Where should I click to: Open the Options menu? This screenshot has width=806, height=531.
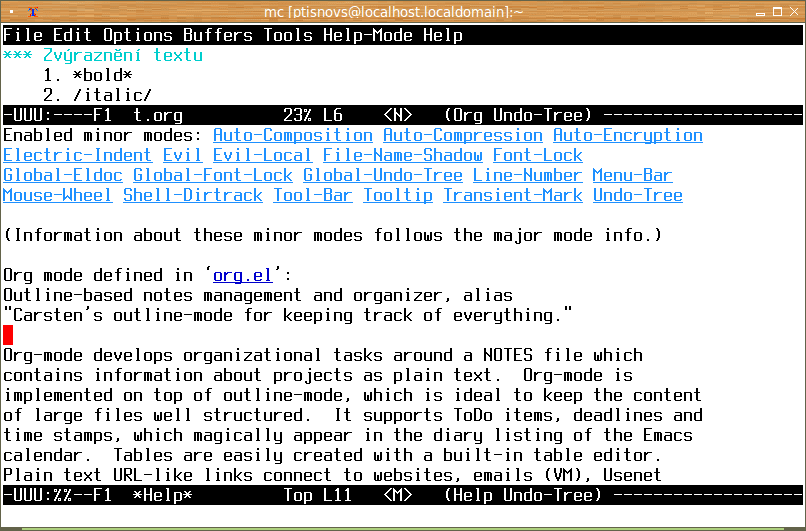[x=138, y=35]
